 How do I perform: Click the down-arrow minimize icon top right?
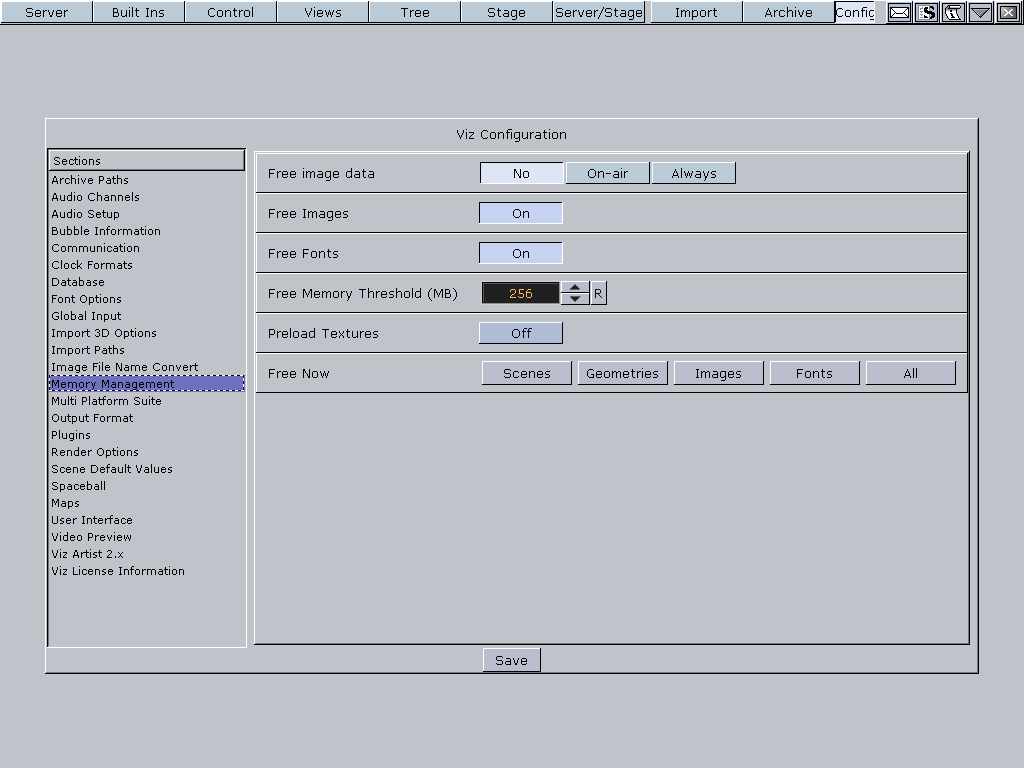(x=978, y=12)
